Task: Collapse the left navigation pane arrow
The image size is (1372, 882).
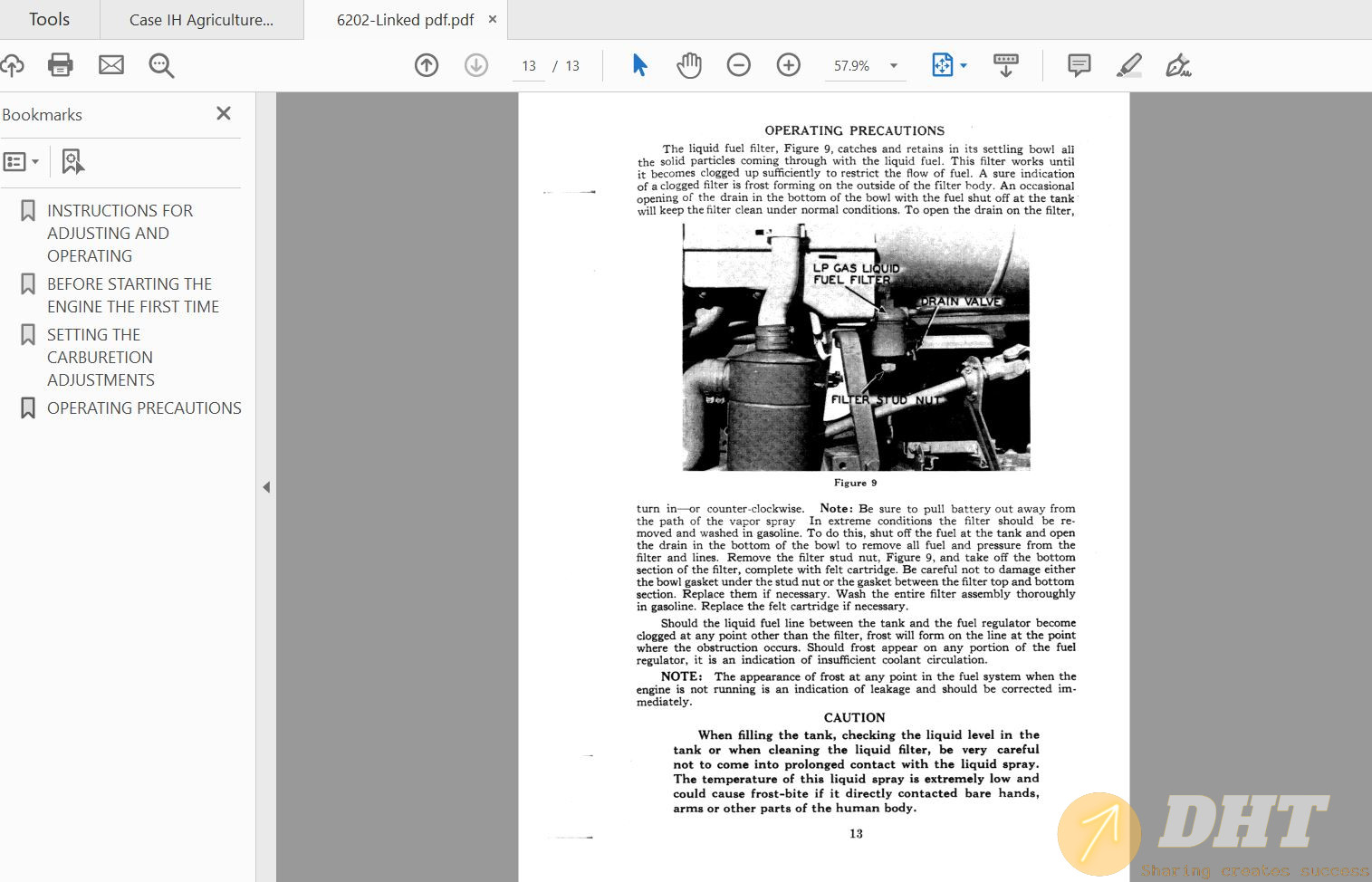Action: (266, 487)
